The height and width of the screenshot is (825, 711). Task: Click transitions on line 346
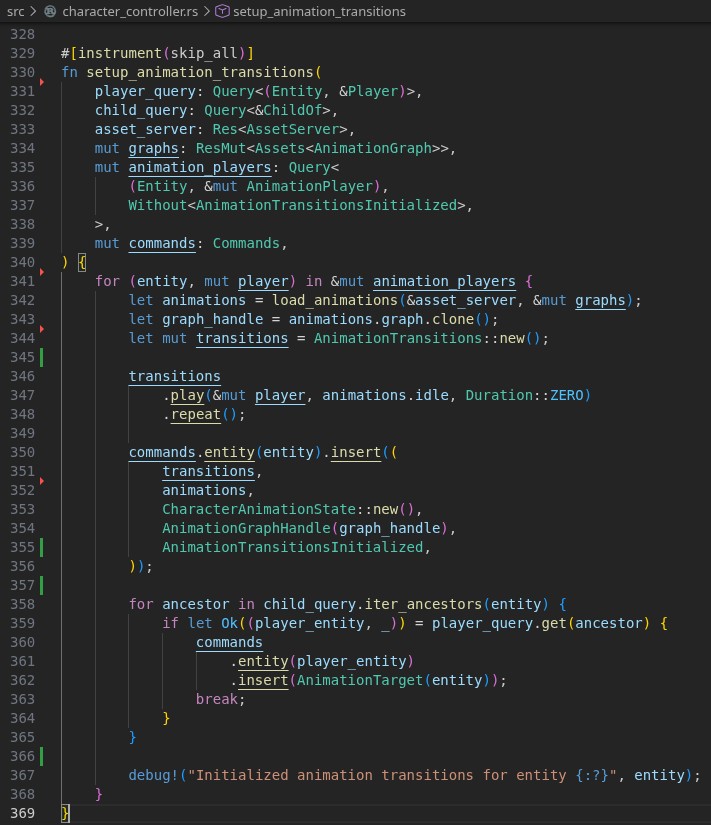click(x=175, y=376)
